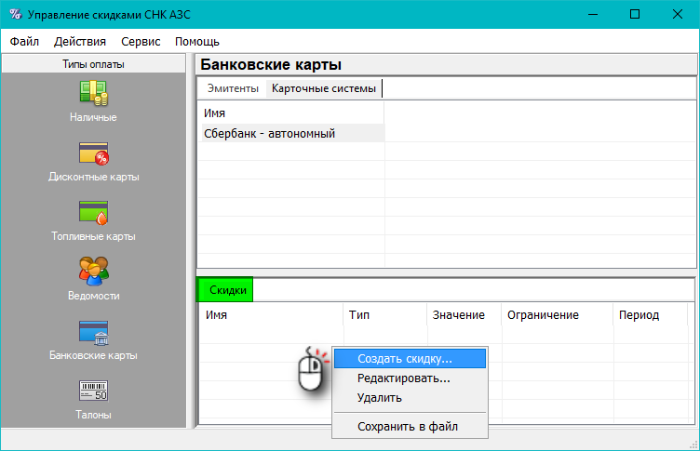Select Топливные карты fuel cards icon
700x451 pixels.
(x=93, y=212)
